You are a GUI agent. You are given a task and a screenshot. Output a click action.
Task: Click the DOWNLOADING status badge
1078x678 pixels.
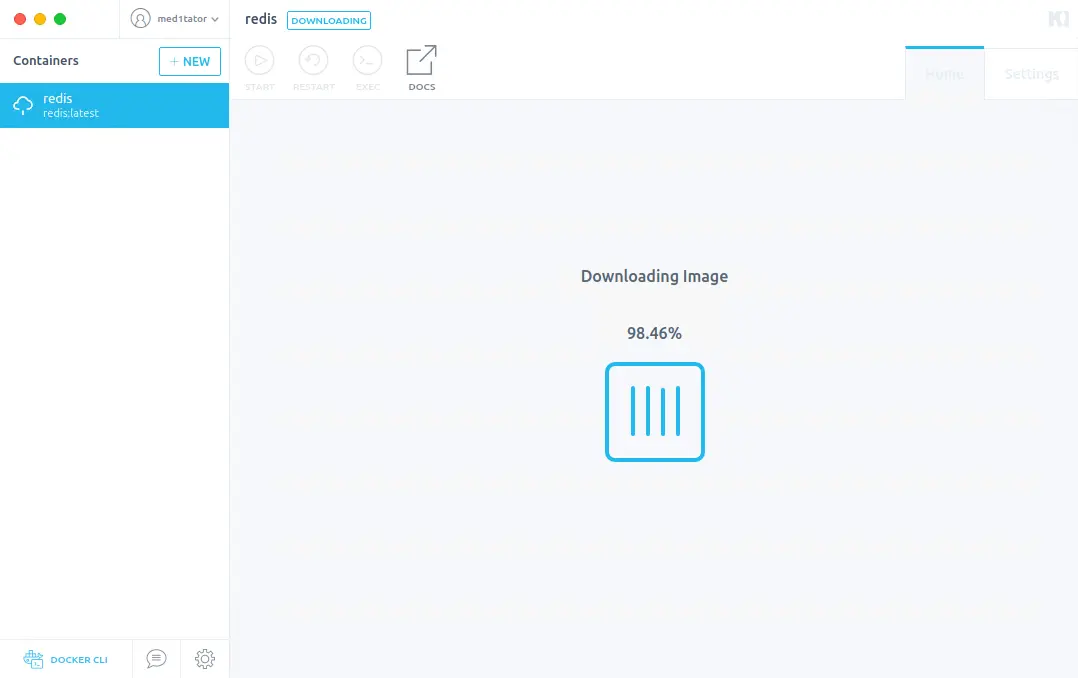(329, 21)
